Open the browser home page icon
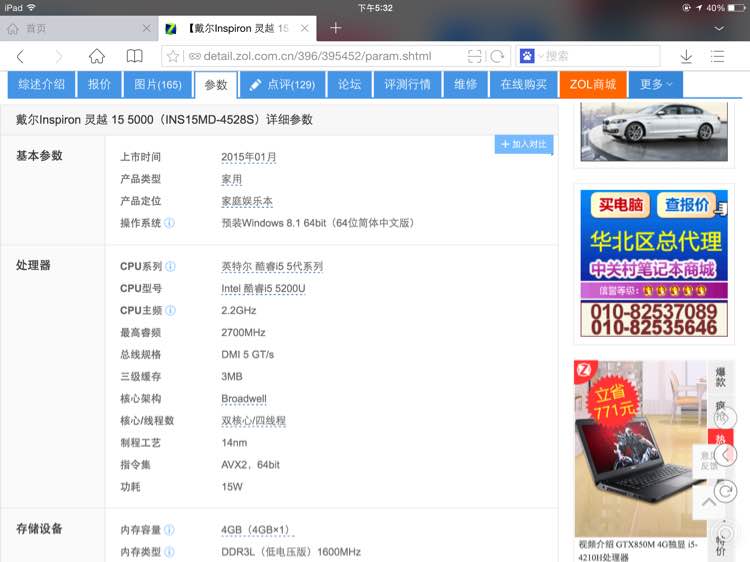750x562 pixels. coord(97,56)
